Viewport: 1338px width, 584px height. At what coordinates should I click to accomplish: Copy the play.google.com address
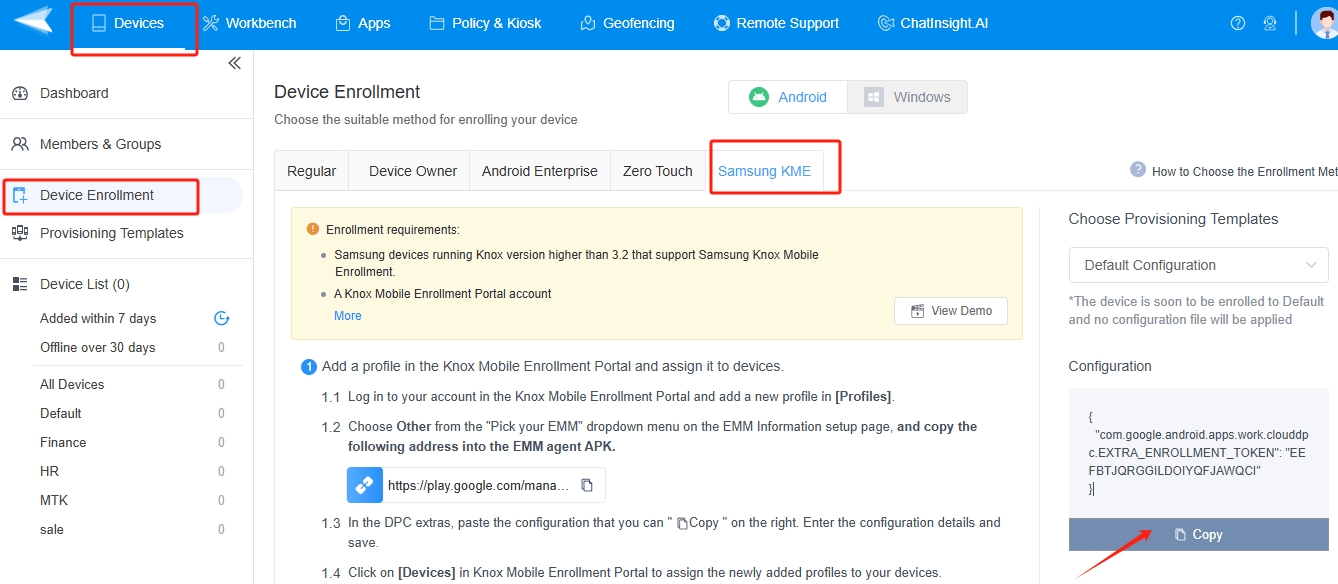tap(588, 485)
